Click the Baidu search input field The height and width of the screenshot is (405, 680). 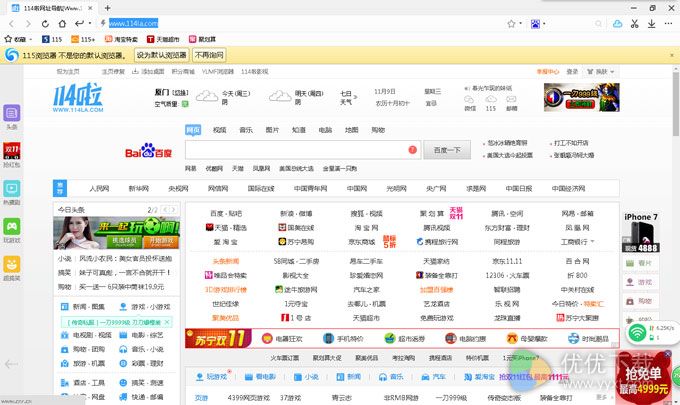303,150
